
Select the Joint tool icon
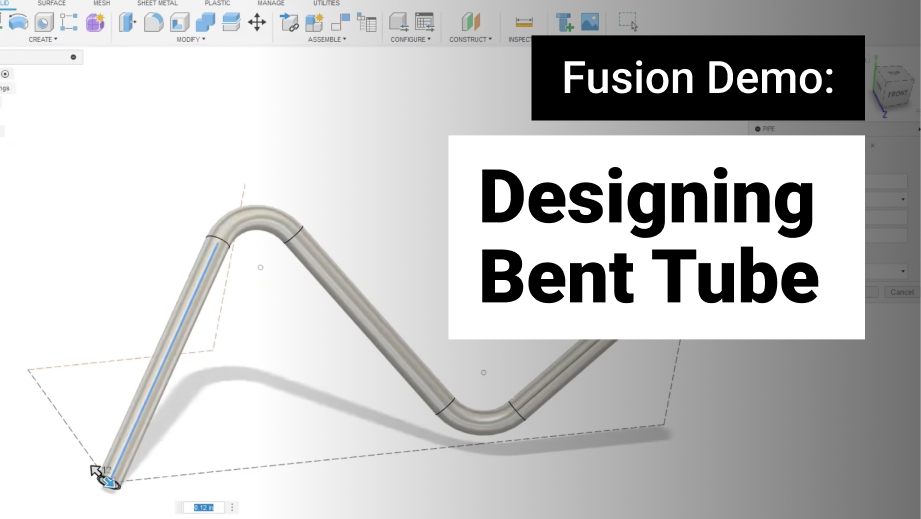341,22
